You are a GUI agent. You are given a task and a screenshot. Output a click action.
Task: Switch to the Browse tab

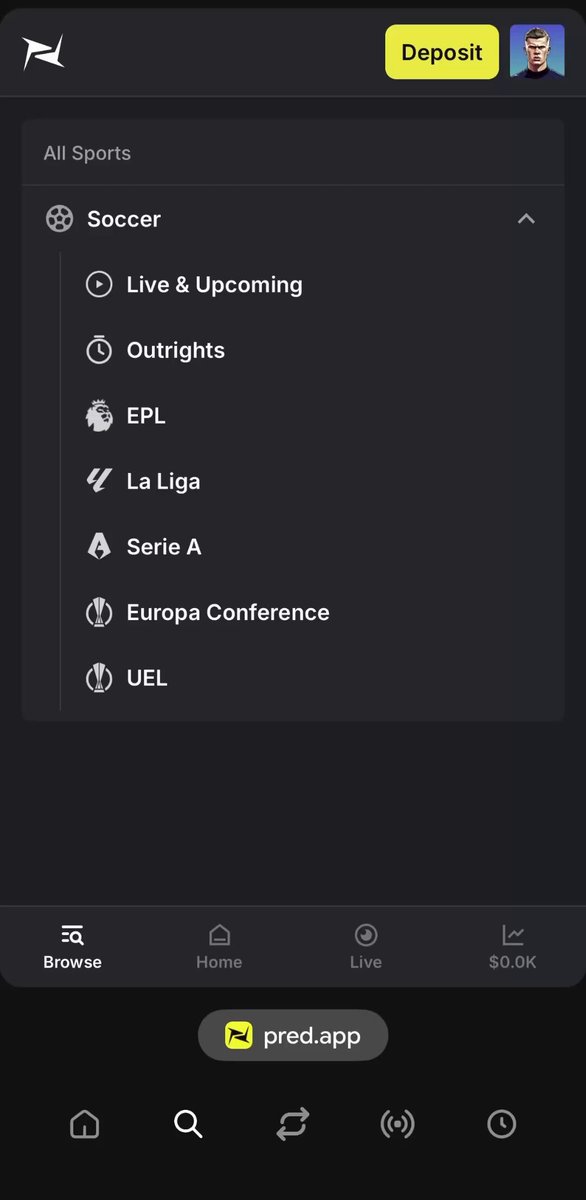[x=73, y=947]
